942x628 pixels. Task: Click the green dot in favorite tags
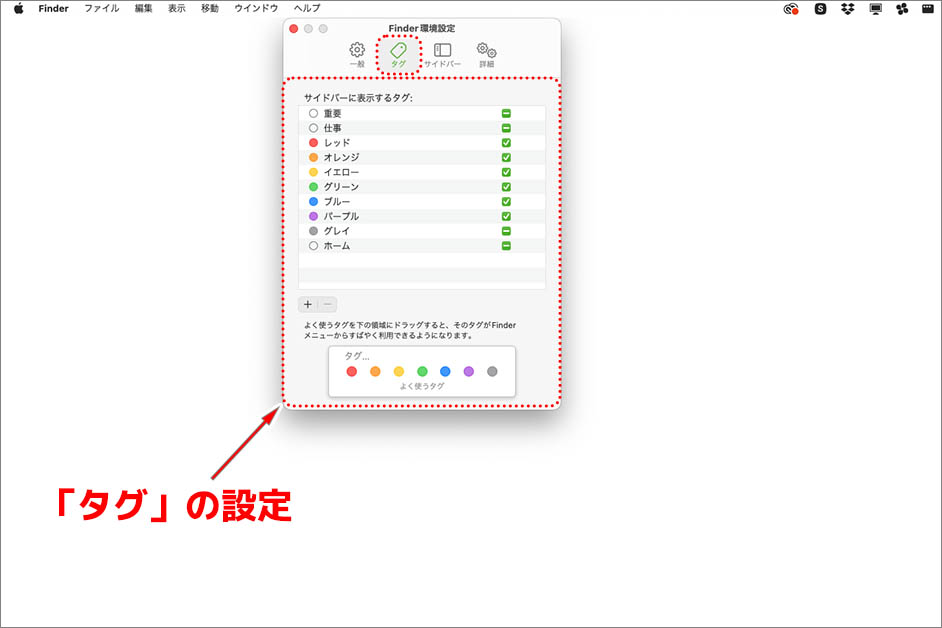[422, 371]
